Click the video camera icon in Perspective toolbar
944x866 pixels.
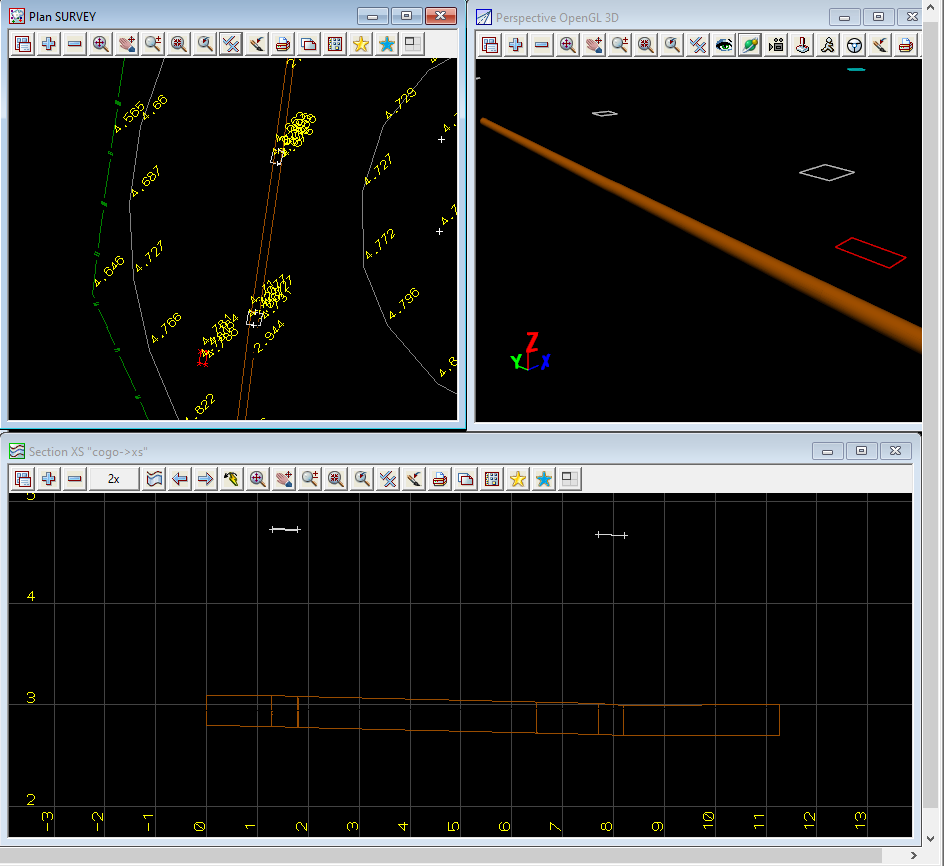[776, 45]
